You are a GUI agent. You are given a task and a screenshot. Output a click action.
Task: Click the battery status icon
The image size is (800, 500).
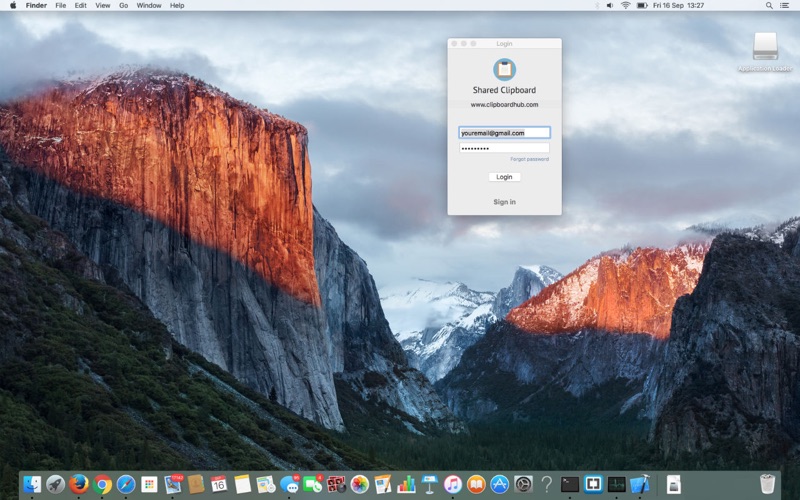point(642,6)
